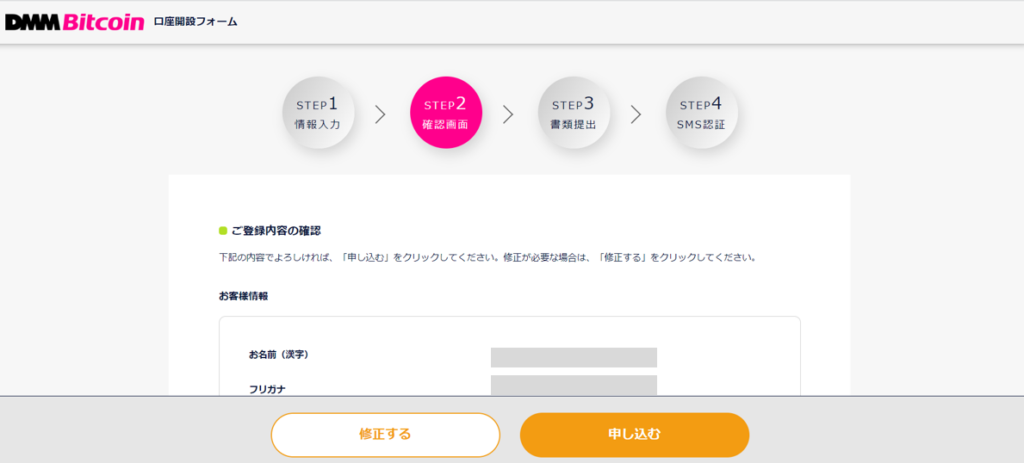This screenshot has height=463, width=1024.
Task: Click the instruction sentence starting with 下記の内容
Action: pos(487,257)
